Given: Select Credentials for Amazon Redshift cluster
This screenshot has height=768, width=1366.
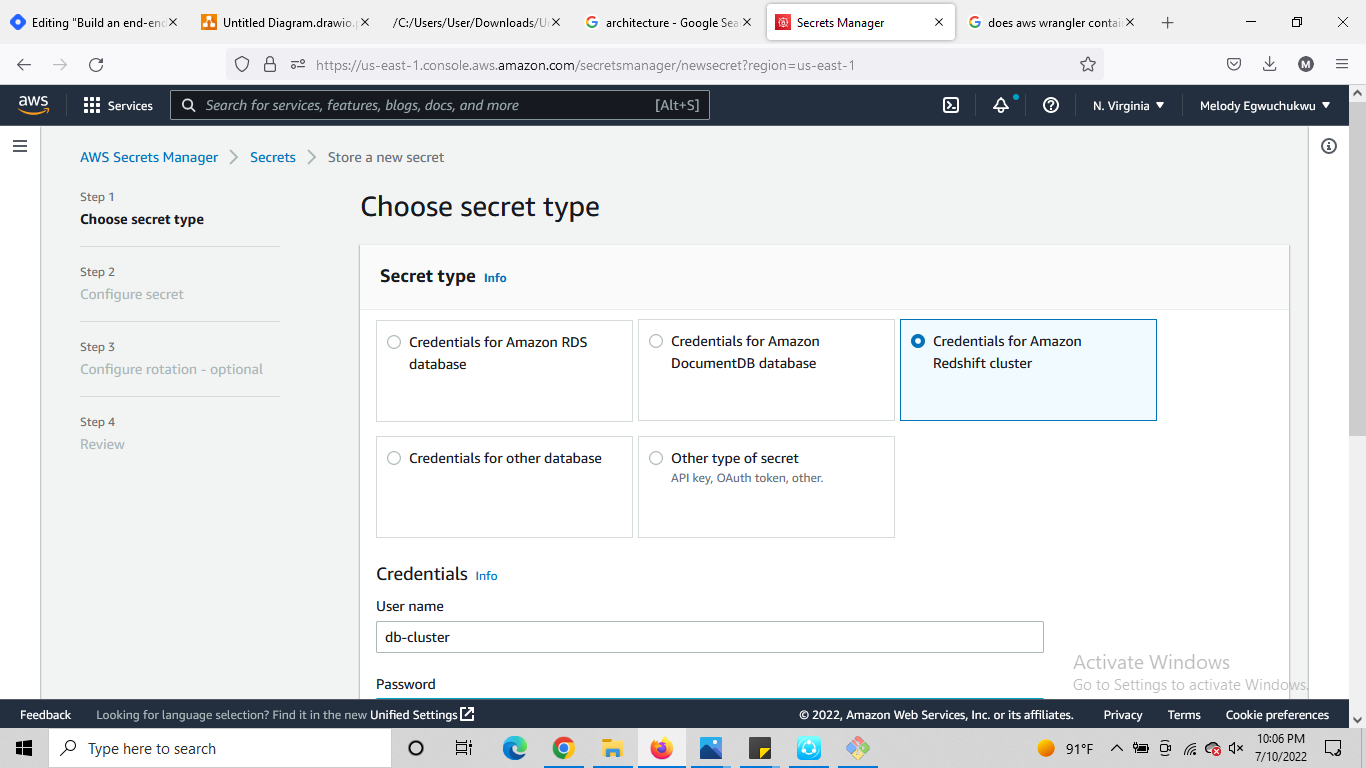Looking at the screenshot, I should (1028, 370).
